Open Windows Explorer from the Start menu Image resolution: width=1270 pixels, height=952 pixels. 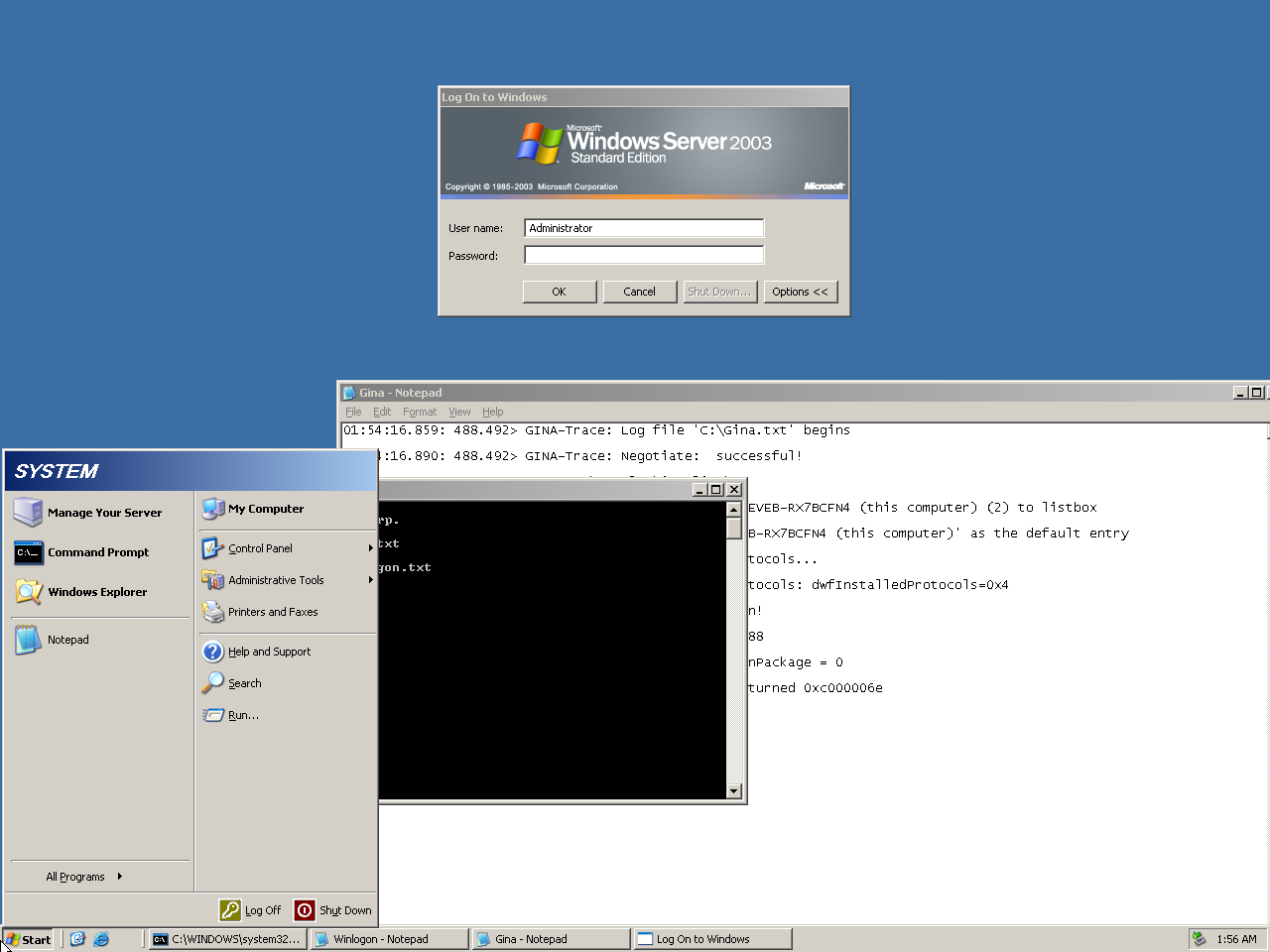pyautogui.click(x=98, y=592)
